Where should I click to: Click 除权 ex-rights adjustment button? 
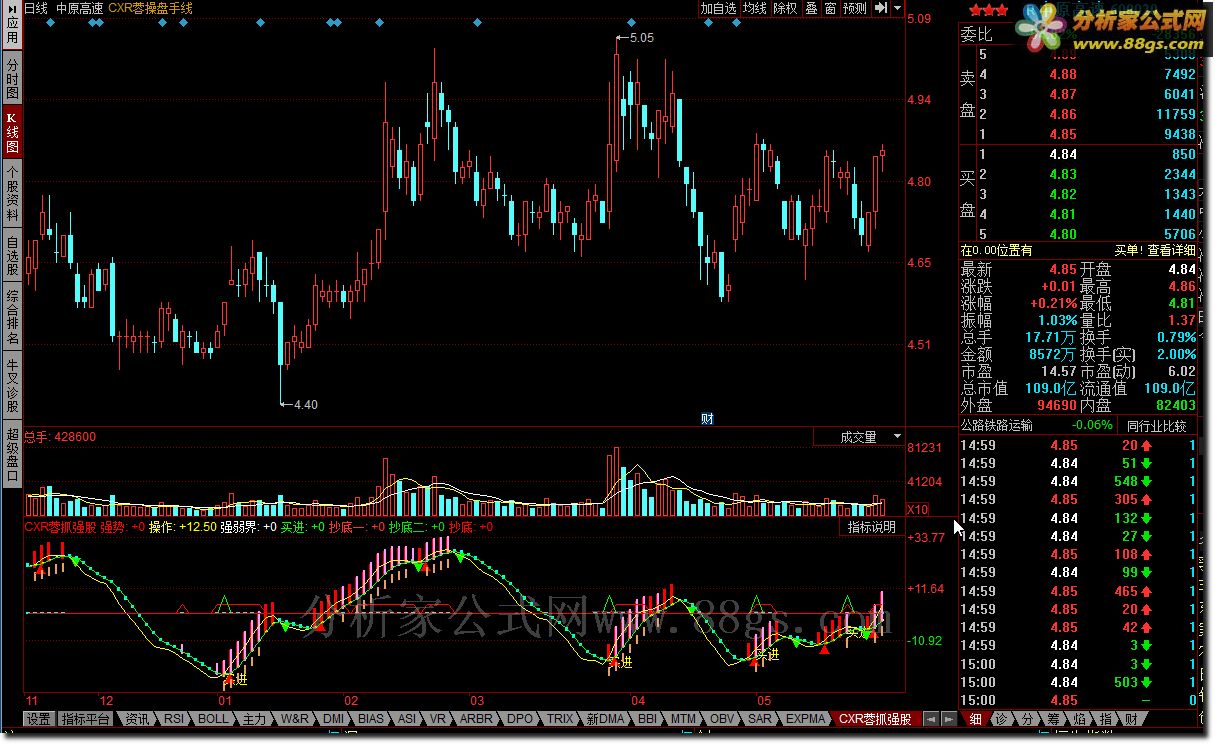tap(785, 8)
